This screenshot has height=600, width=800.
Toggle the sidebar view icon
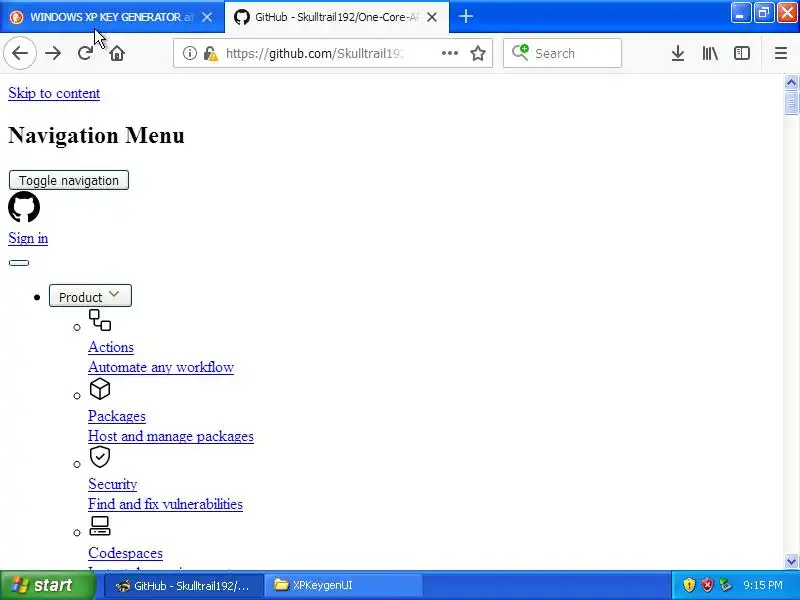[742, 53]
